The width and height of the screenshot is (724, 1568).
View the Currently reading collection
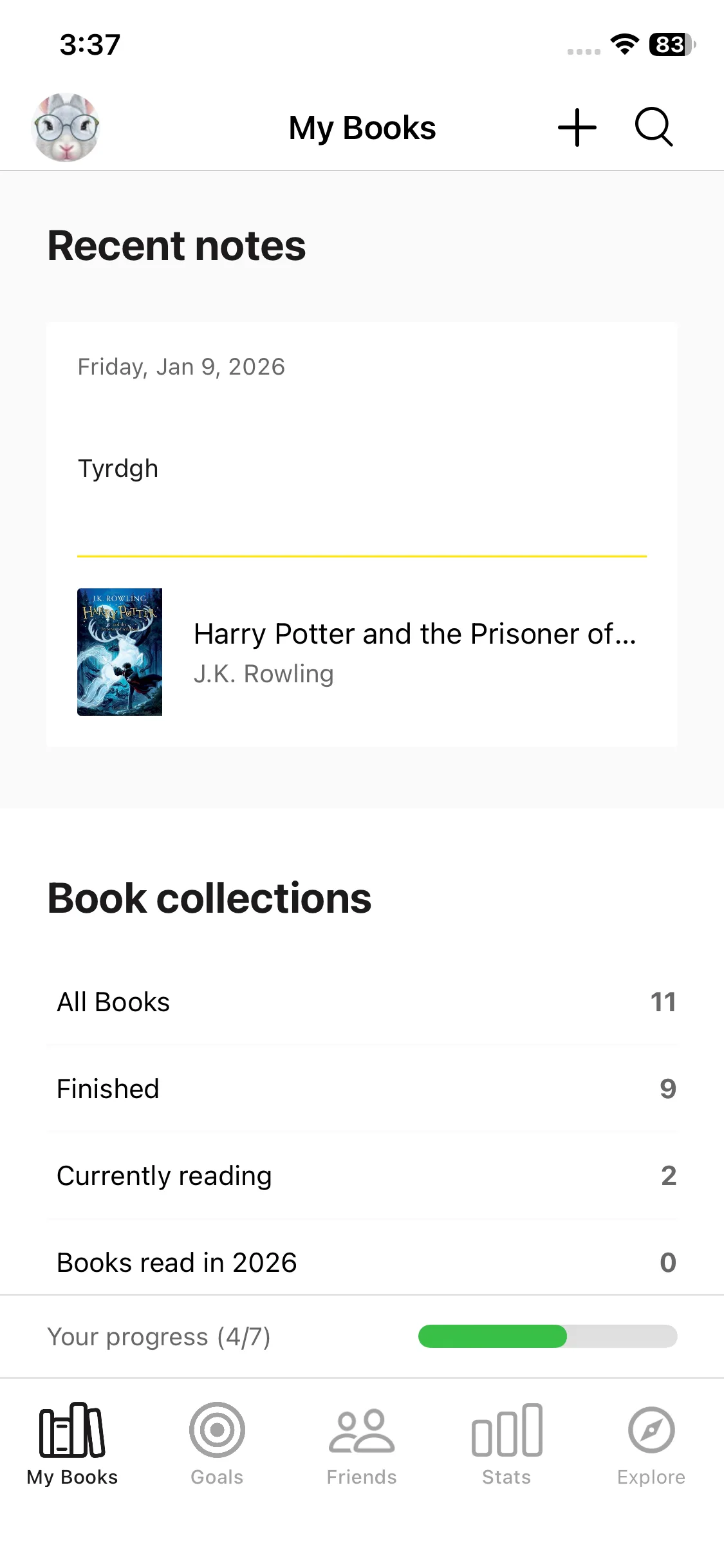tap(362, 1176)
